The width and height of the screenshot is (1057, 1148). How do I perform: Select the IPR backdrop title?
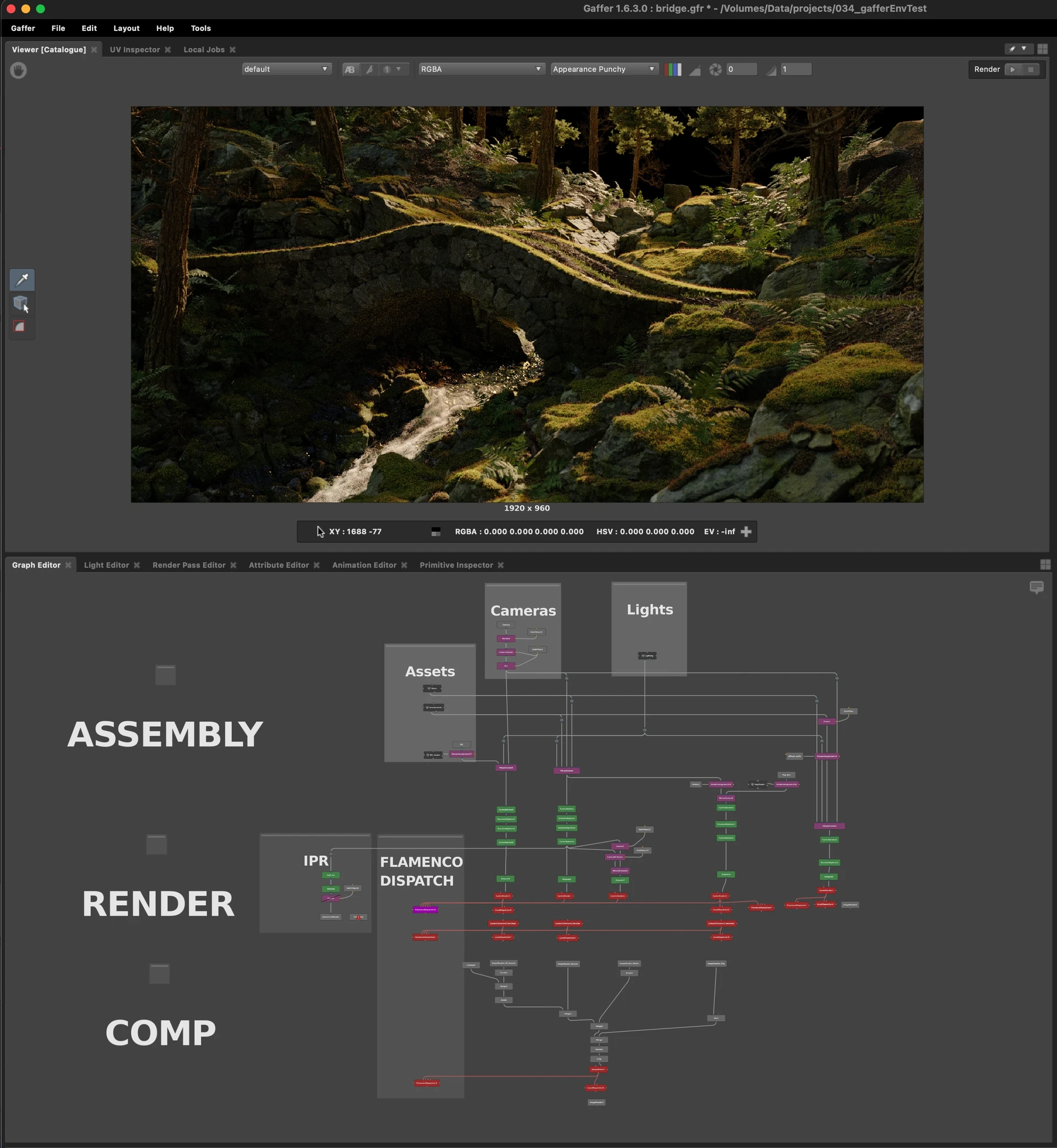(316, 860)
